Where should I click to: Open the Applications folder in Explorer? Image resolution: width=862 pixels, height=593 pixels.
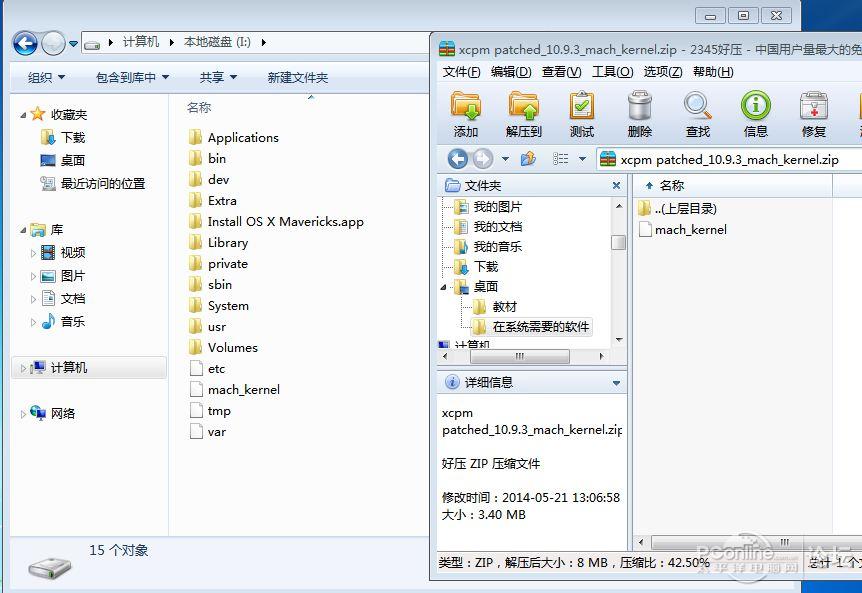point(243,137)
